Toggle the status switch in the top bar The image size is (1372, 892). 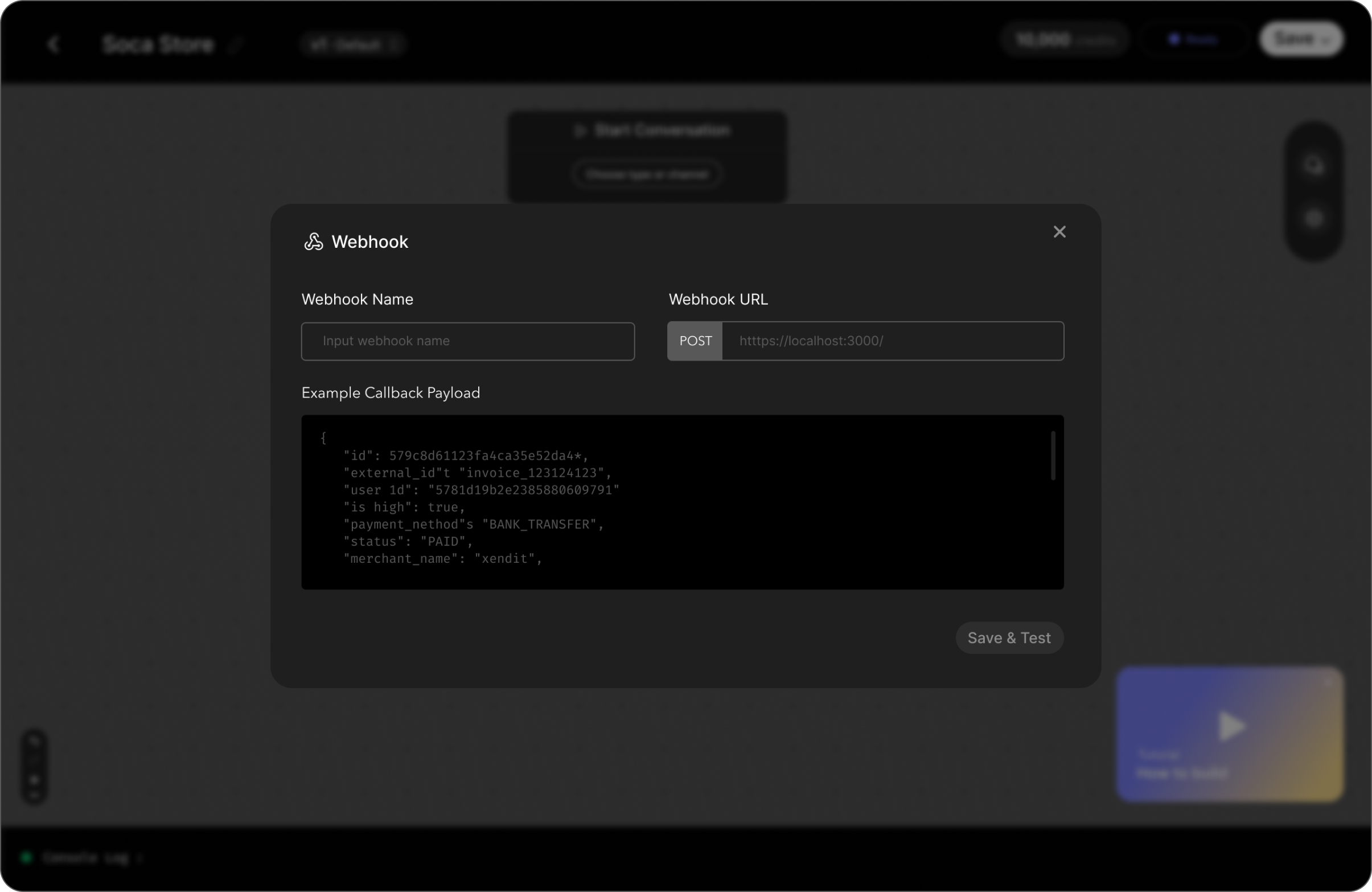coord(1193,39)
